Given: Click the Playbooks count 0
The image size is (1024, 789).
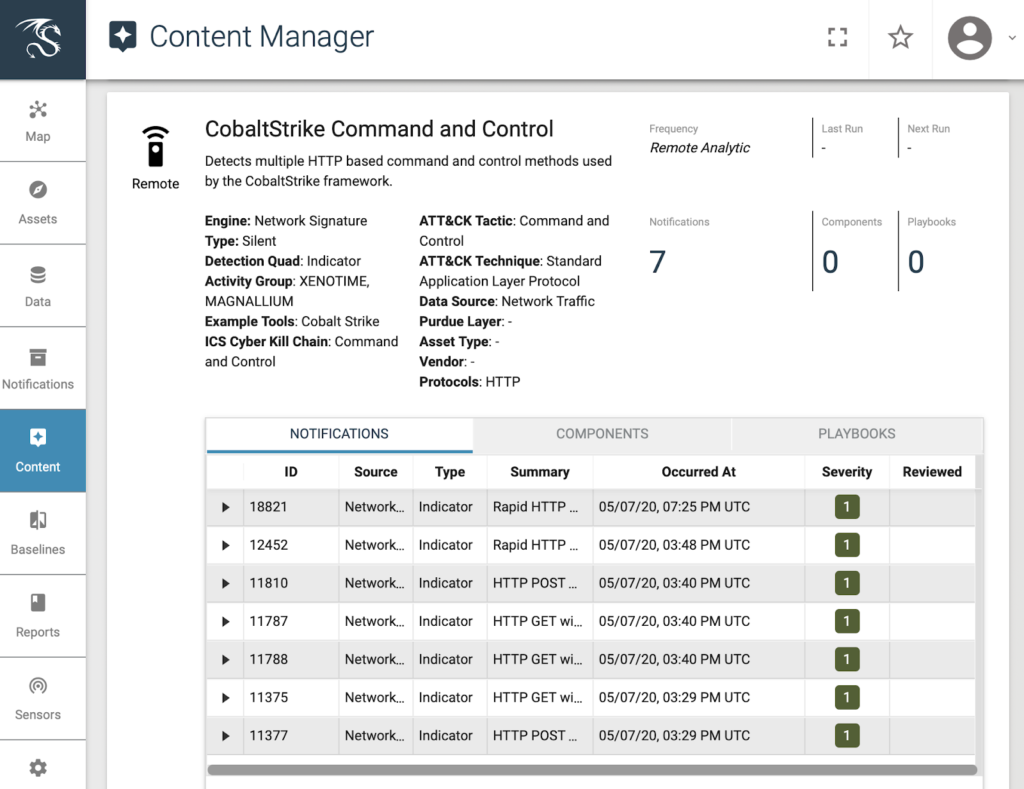Looking at the screenshot, I should 916,262.
